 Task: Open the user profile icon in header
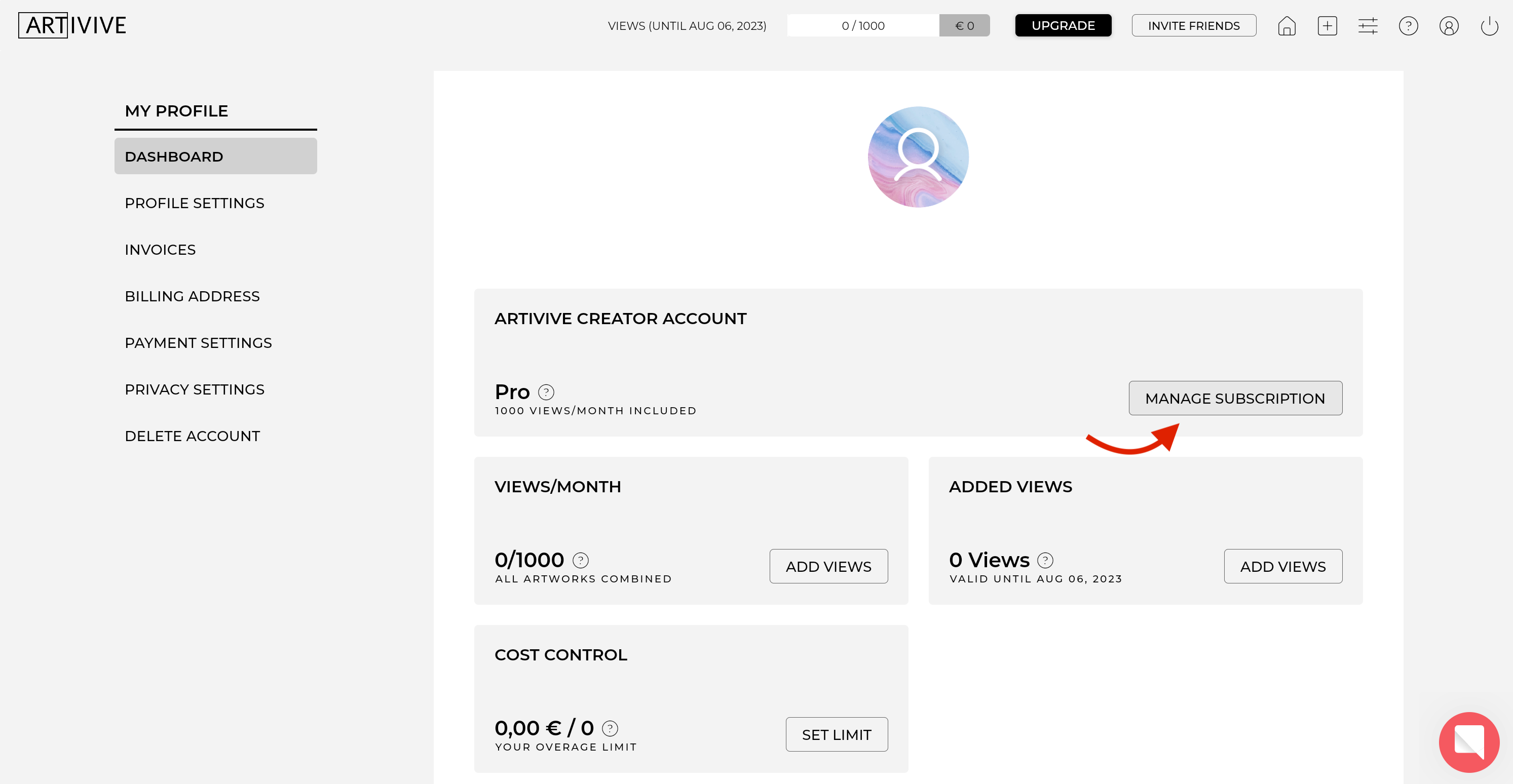[1448, 26]
